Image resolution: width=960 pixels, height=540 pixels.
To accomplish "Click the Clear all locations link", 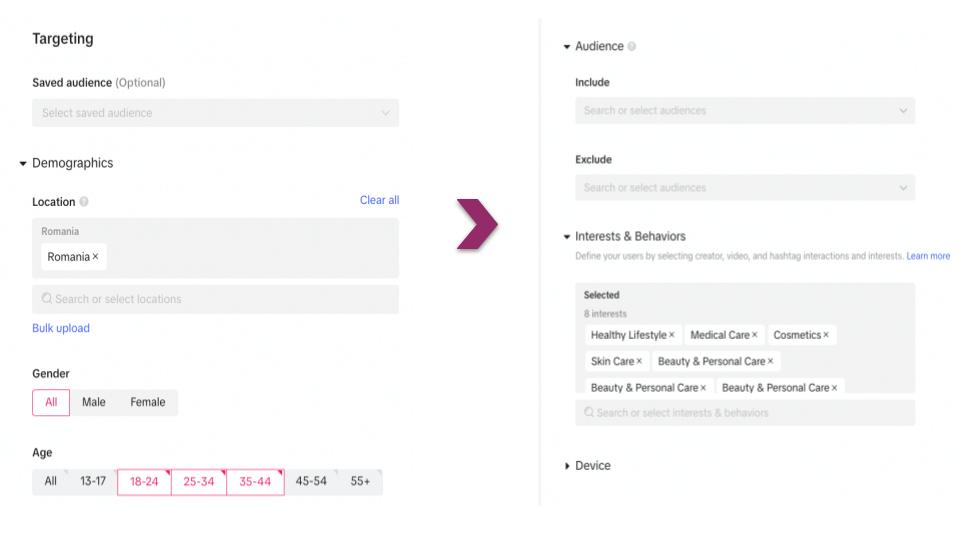I will click(x=379, y=201).
